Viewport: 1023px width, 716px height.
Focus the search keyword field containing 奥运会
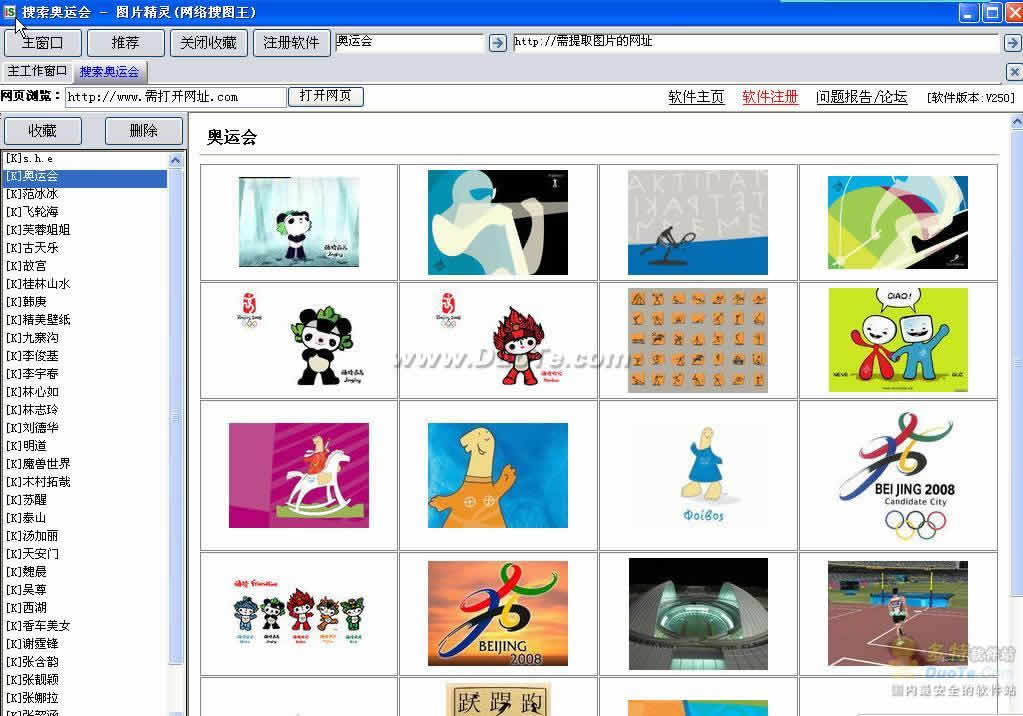[x=409, y=42]
